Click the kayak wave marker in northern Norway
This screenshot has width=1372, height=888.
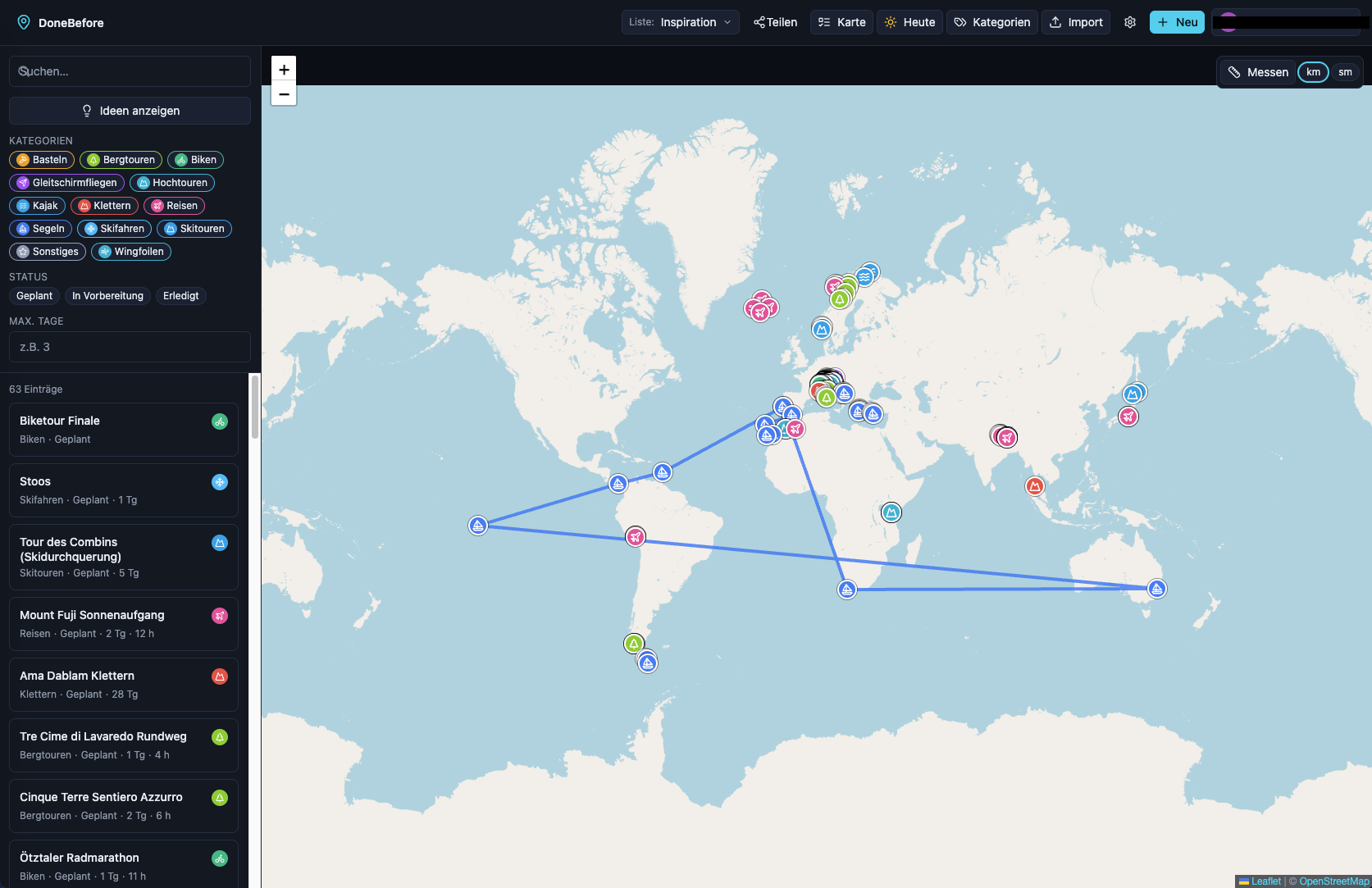864,277
